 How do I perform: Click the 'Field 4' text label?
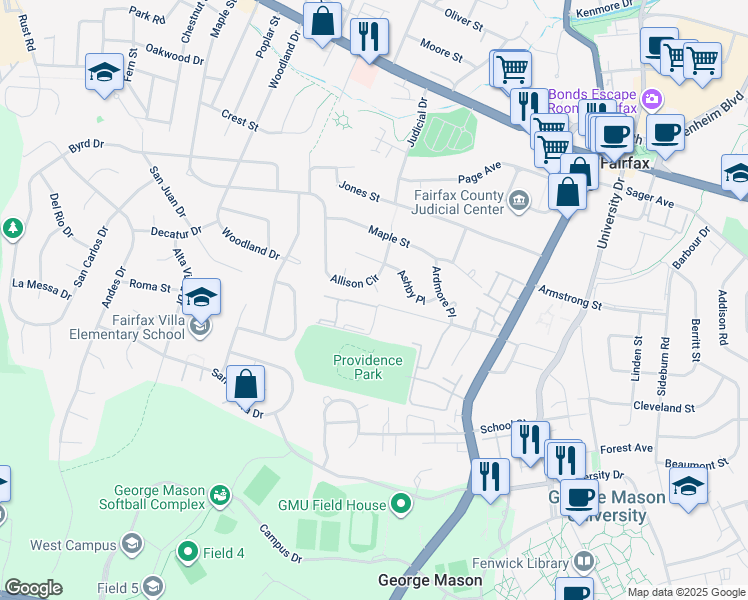[223, 553]
